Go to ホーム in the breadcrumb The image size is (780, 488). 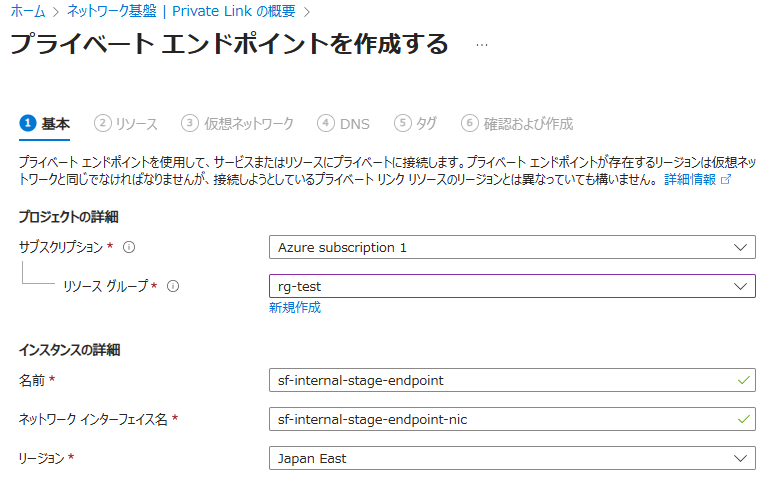click(x=27, y=12)
